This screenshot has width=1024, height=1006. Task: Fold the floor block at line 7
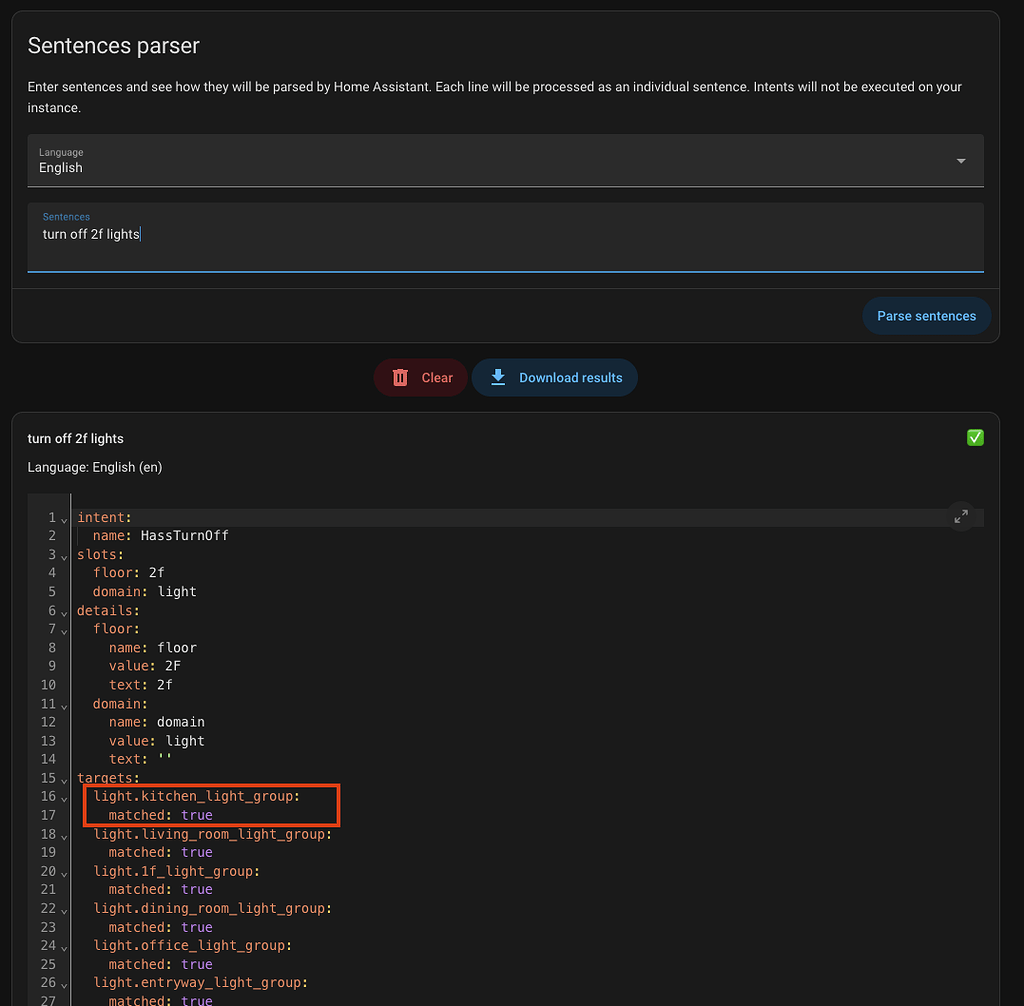point(64,631)
